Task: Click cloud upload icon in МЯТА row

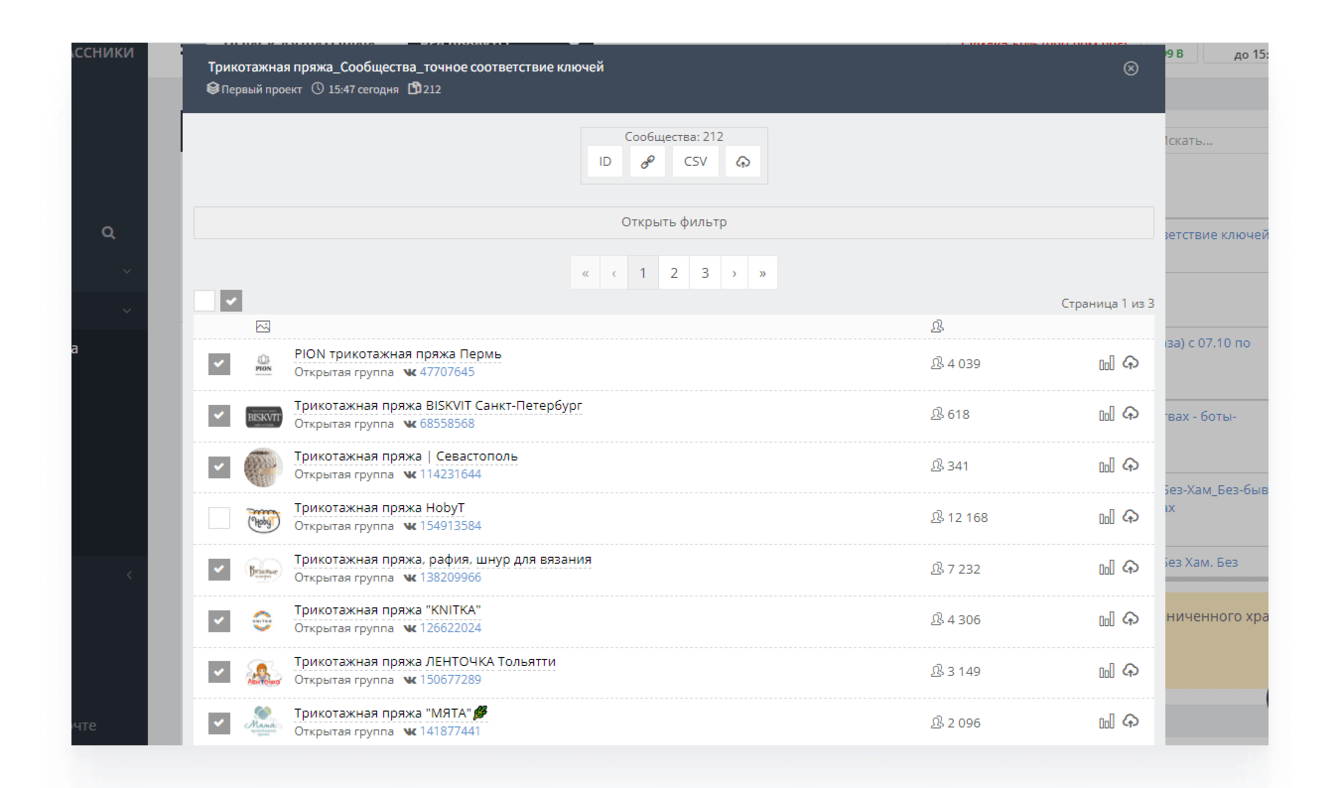Action: pyautogui.click(x=1131, y=721)
